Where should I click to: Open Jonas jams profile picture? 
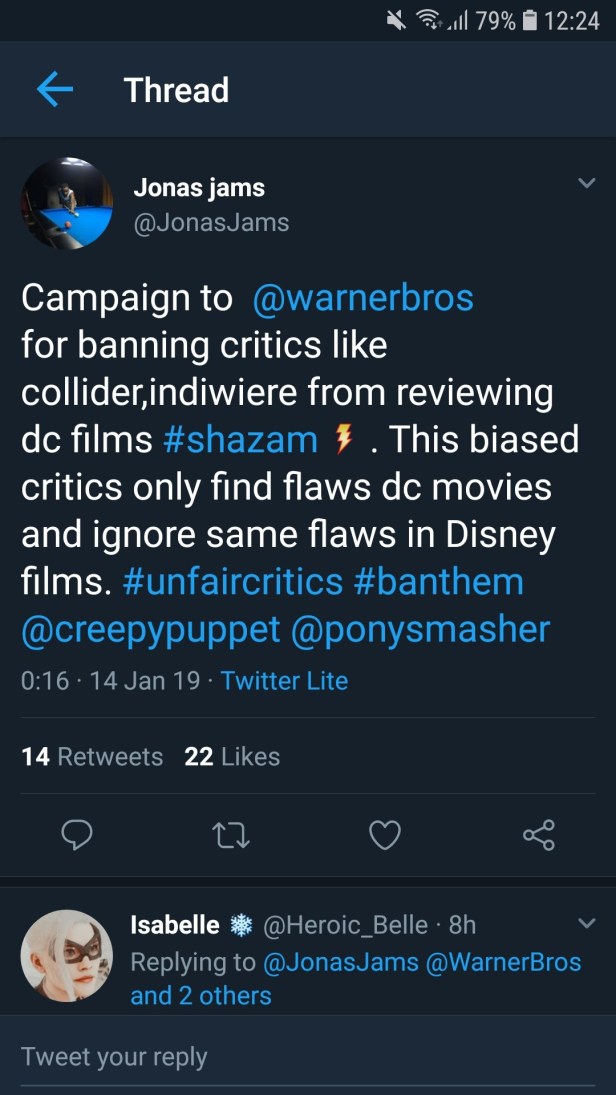tap(67, 203)
